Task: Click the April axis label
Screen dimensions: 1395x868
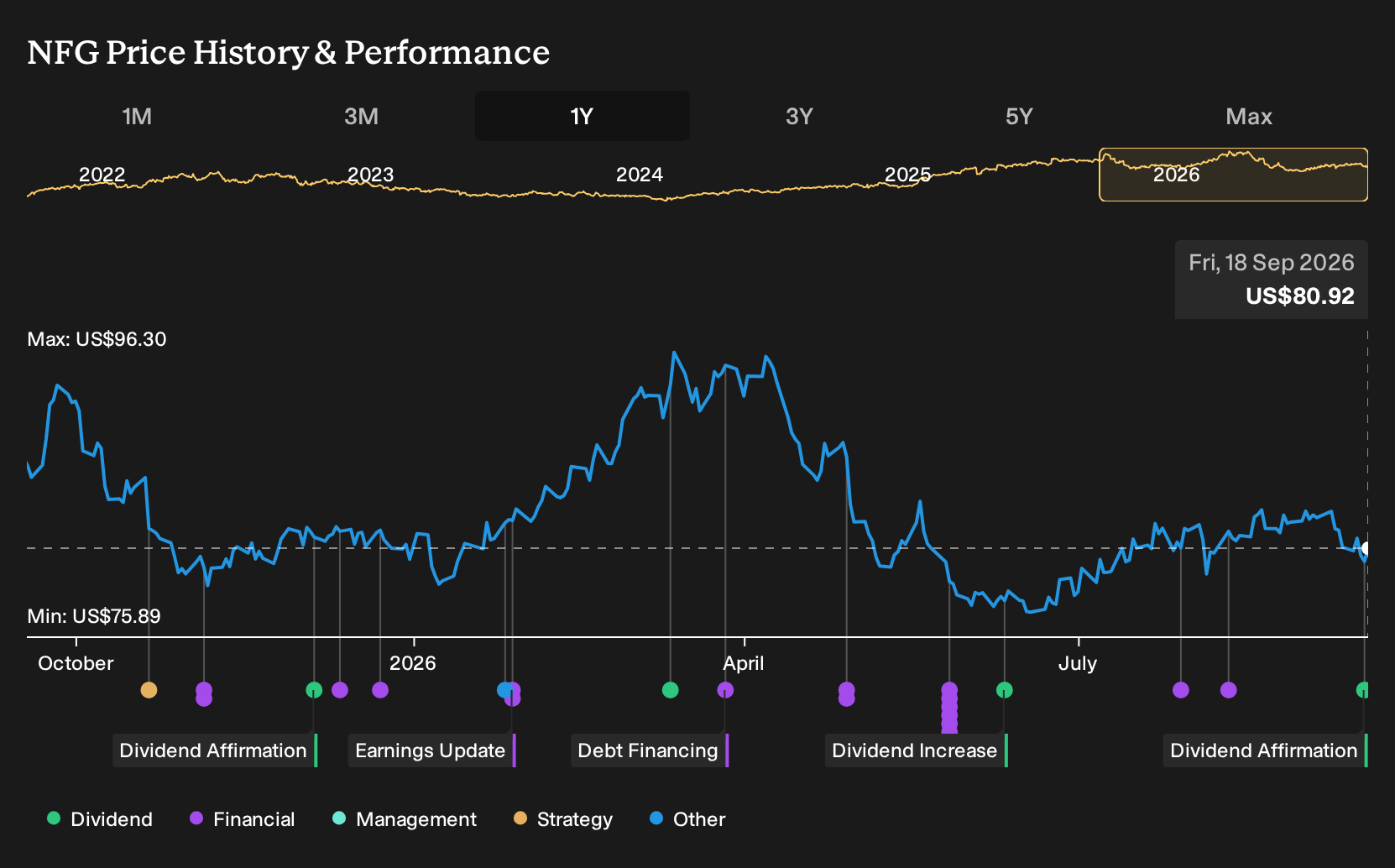Action: (x=744, y=663)
